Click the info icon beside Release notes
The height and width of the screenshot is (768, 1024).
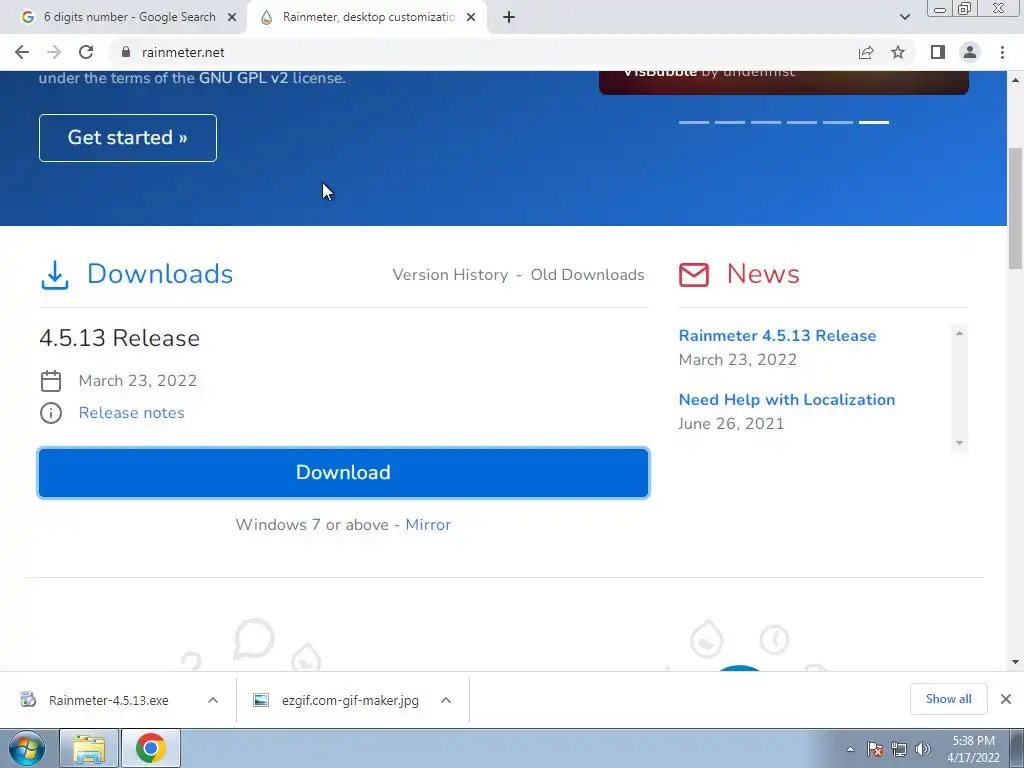point(51,413)
